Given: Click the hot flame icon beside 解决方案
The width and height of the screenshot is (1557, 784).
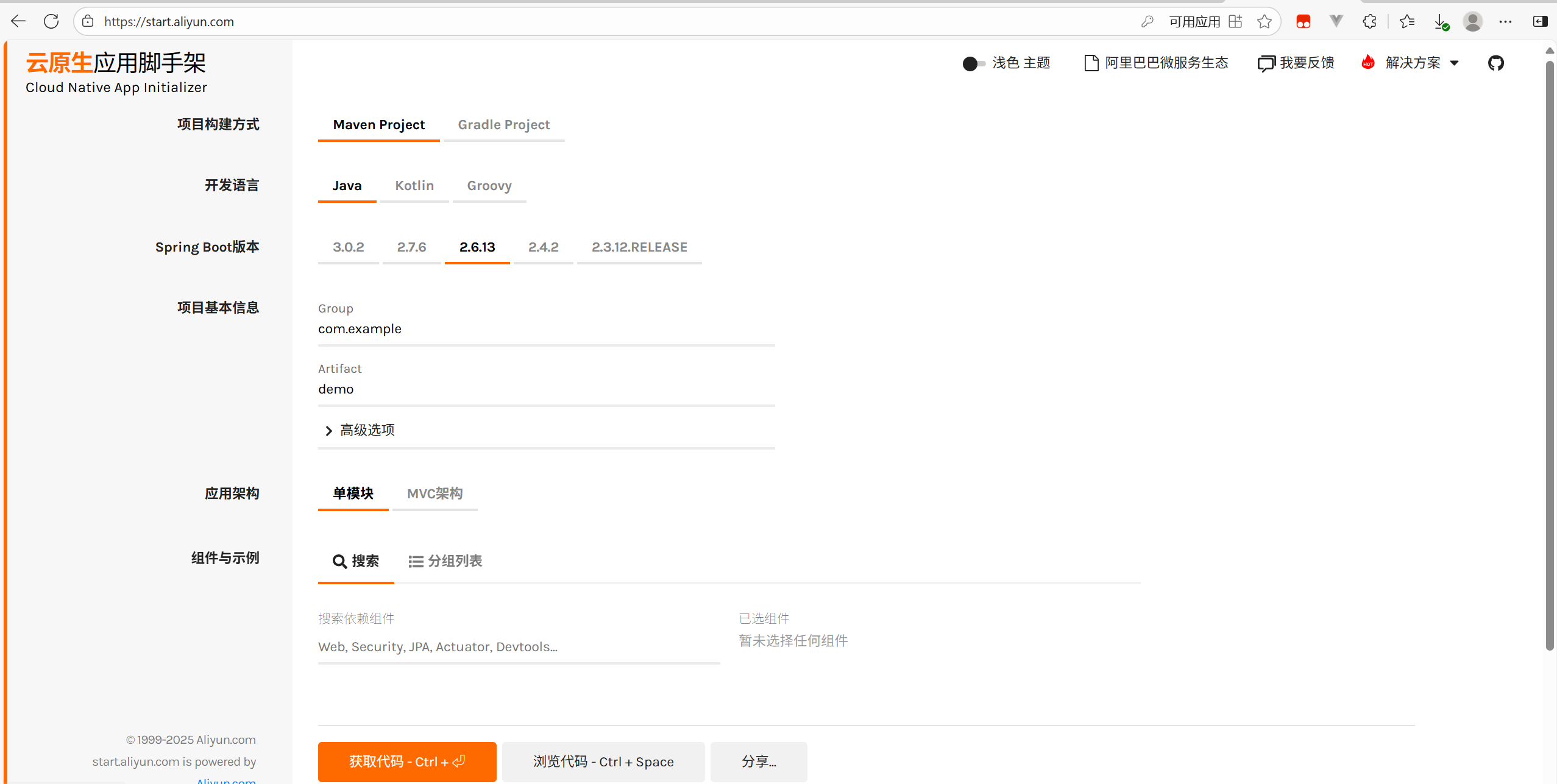Looking at the screenshot, I should click(1368, 62).
